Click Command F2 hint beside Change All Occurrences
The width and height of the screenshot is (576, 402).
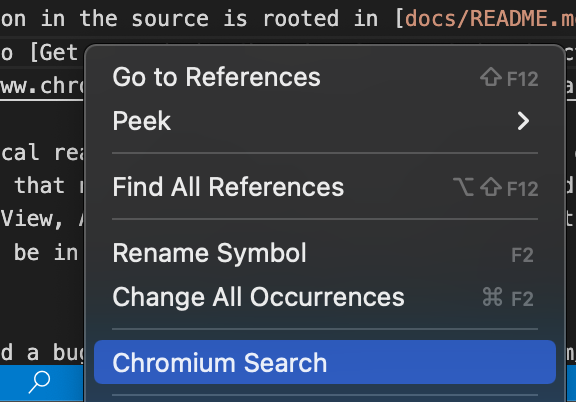508,298
